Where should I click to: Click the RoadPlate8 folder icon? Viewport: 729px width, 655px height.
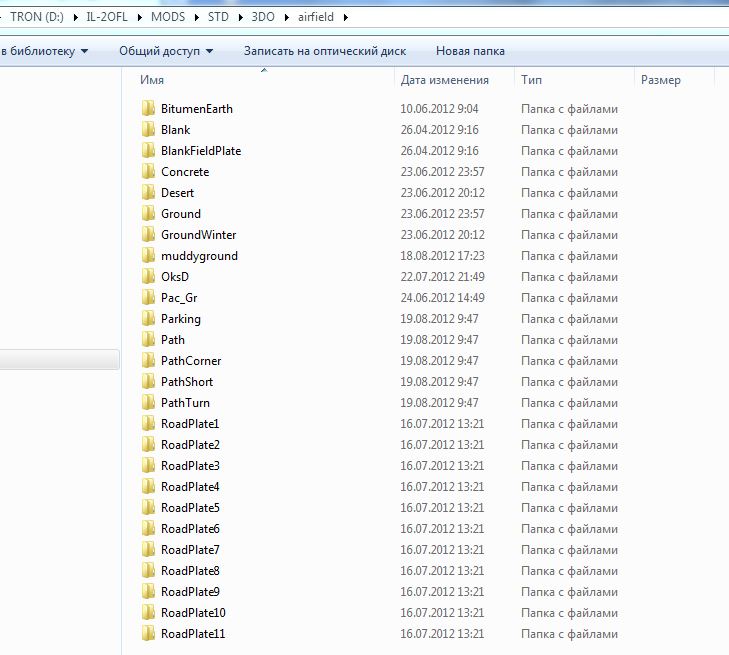(148, 570)
